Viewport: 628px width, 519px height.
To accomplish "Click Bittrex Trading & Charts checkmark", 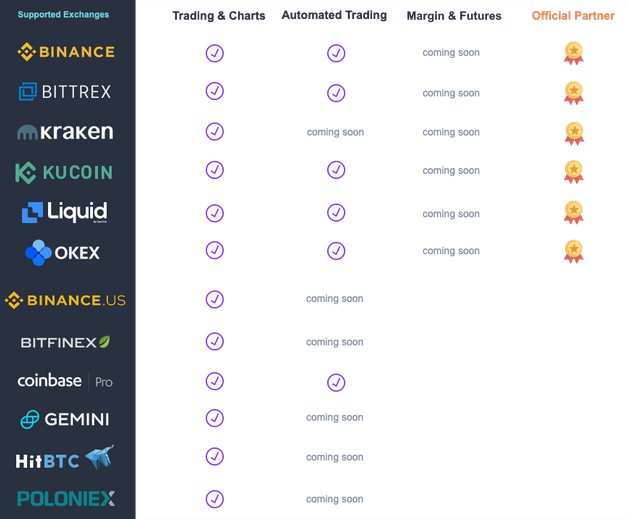I will (215, 91).
